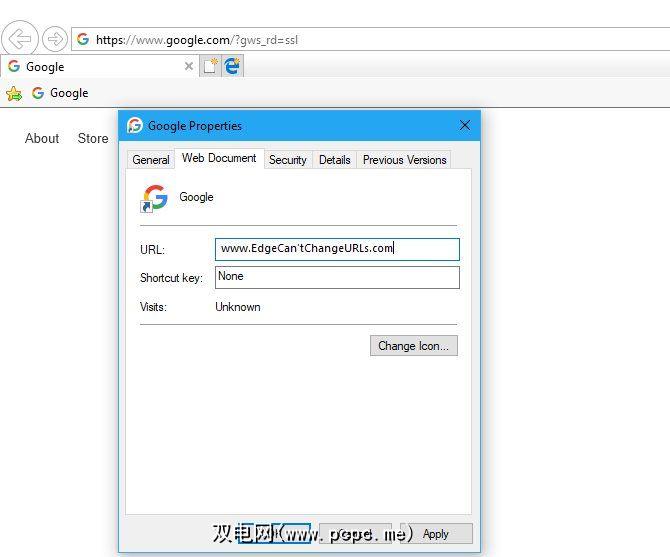Open Microsoft Edge via the tab-bar icon
The height and width of the screenshot is (557, 670).
[x=232, y=66]
